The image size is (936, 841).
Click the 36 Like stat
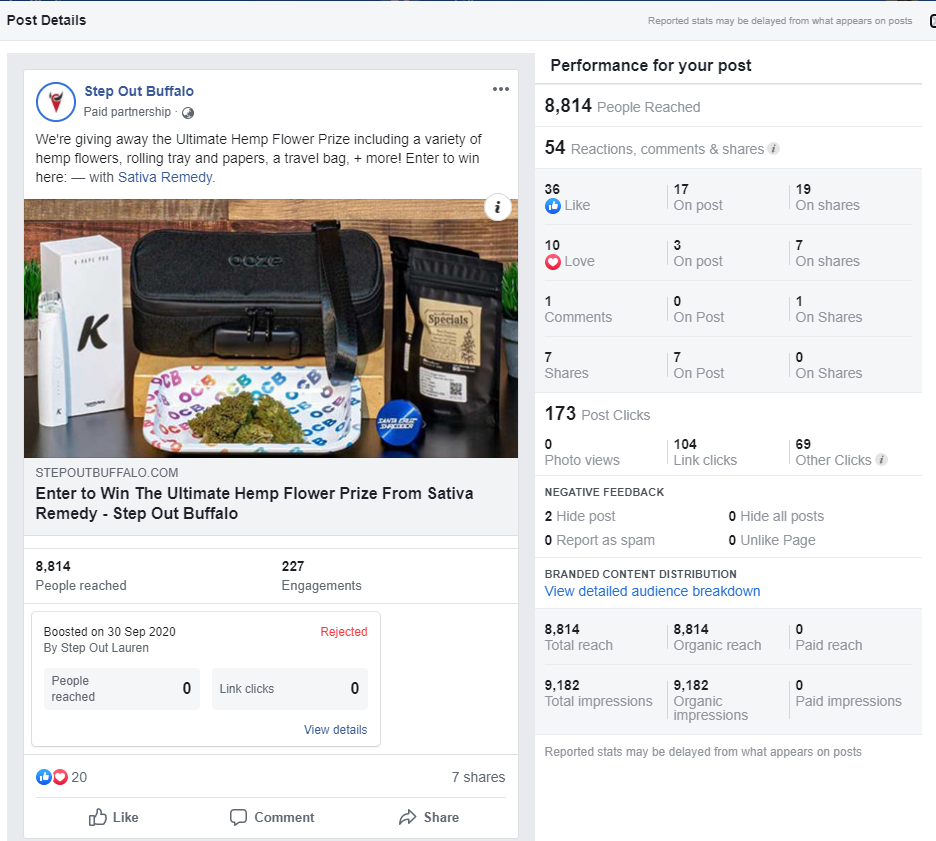tap(567, 198)
